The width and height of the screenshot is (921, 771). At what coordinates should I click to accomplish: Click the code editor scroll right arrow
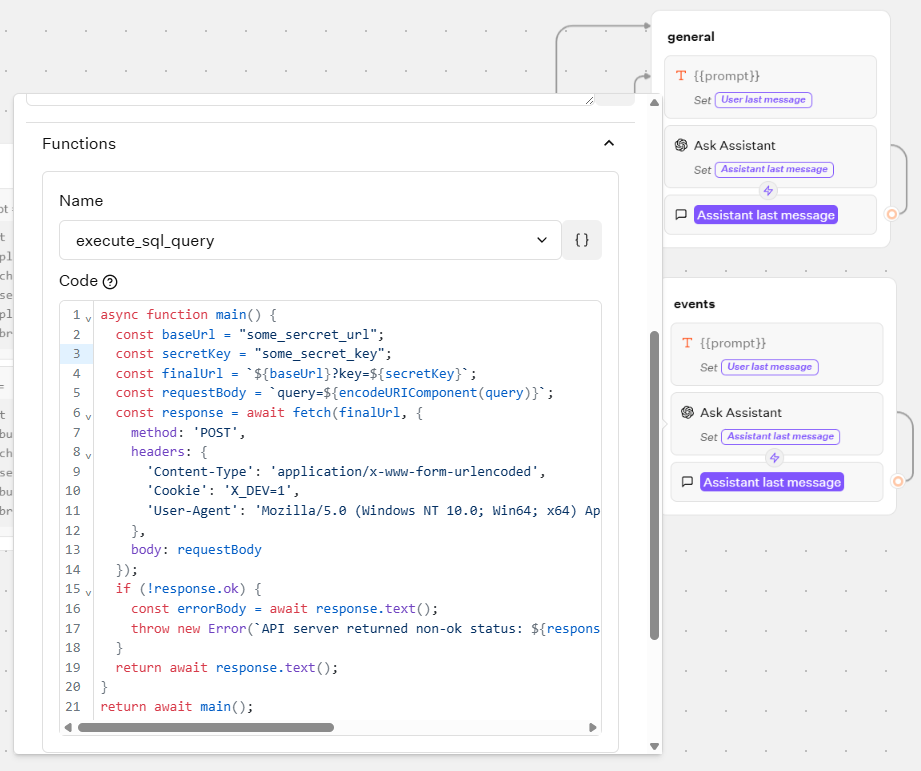[x=593, y=728]
